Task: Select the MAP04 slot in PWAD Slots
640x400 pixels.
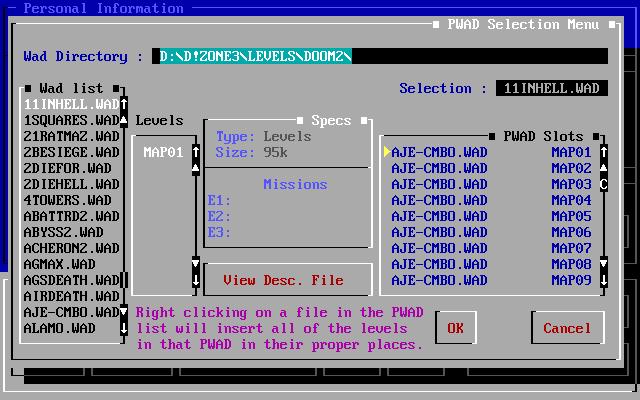Action: (491, 200)
